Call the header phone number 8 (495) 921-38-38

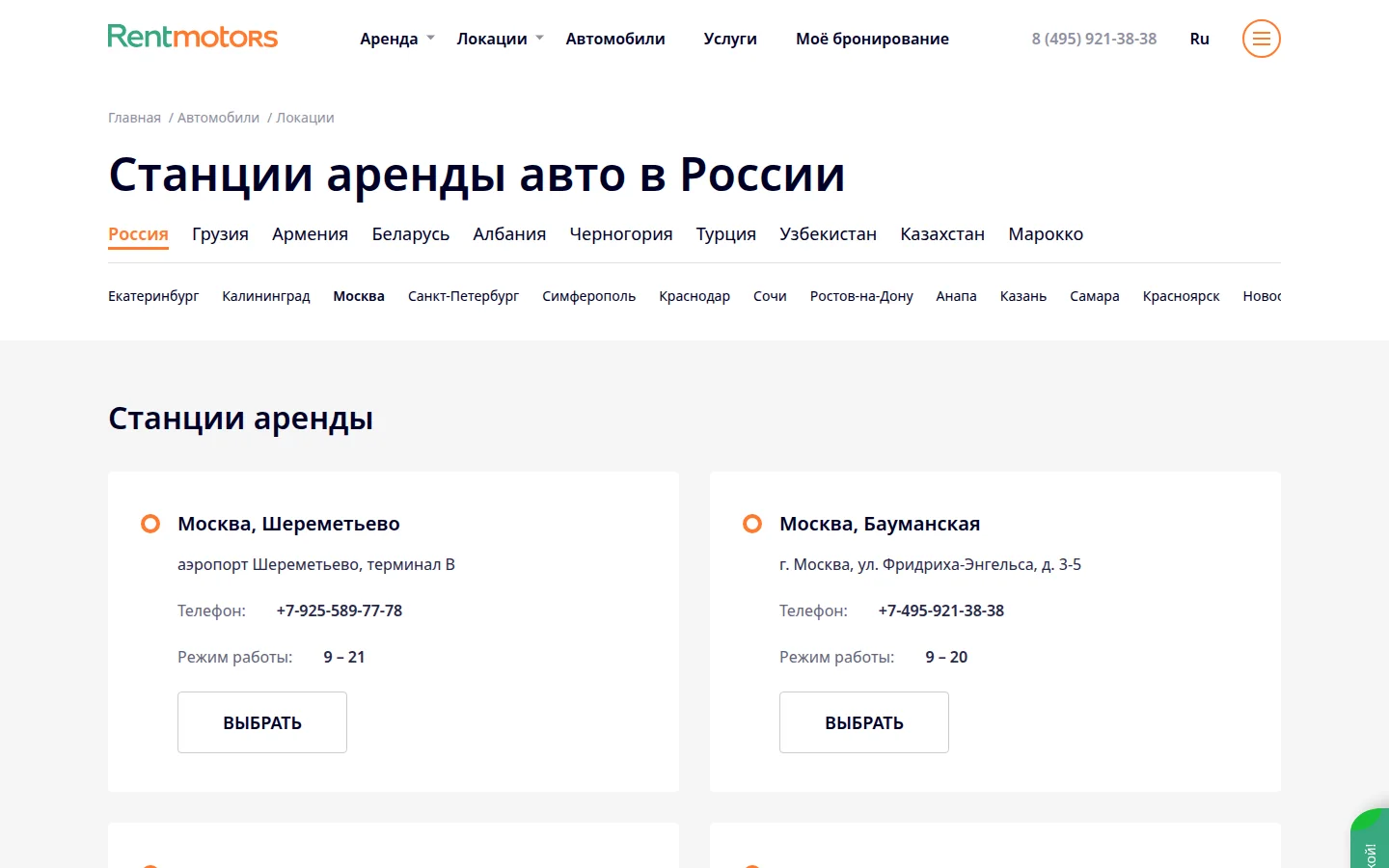[1094, 39]
